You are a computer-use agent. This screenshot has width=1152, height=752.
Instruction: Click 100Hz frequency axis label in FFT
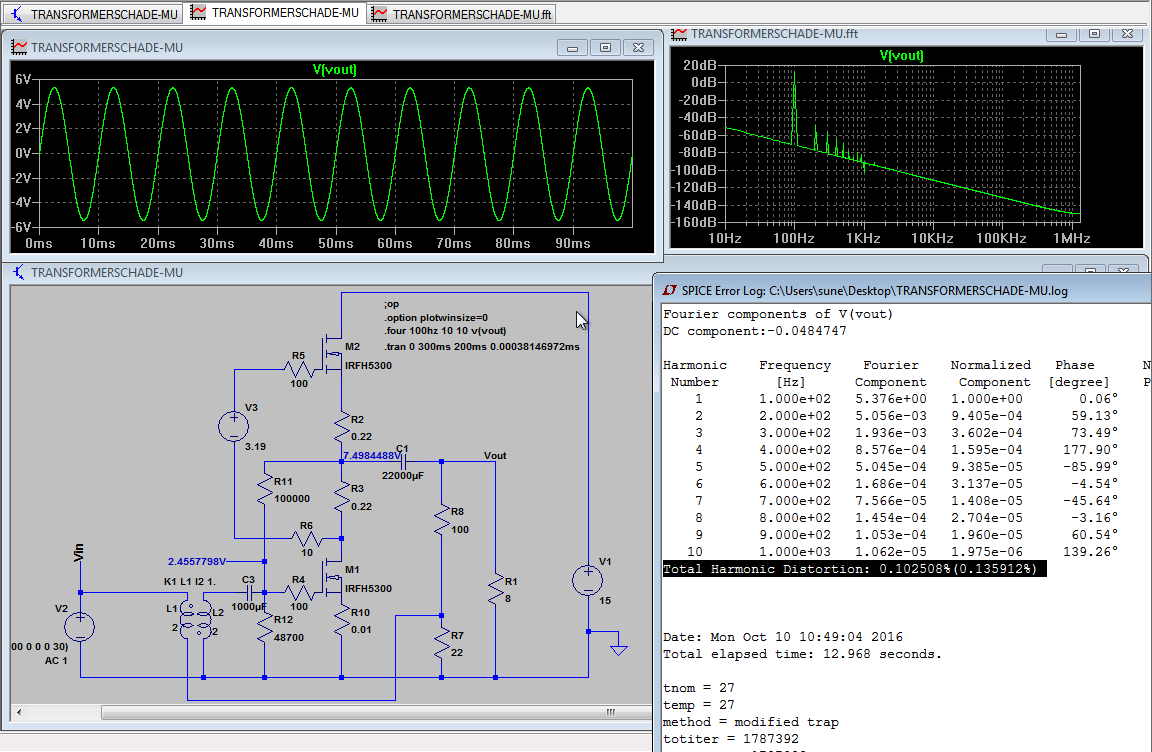click(793, 239)
